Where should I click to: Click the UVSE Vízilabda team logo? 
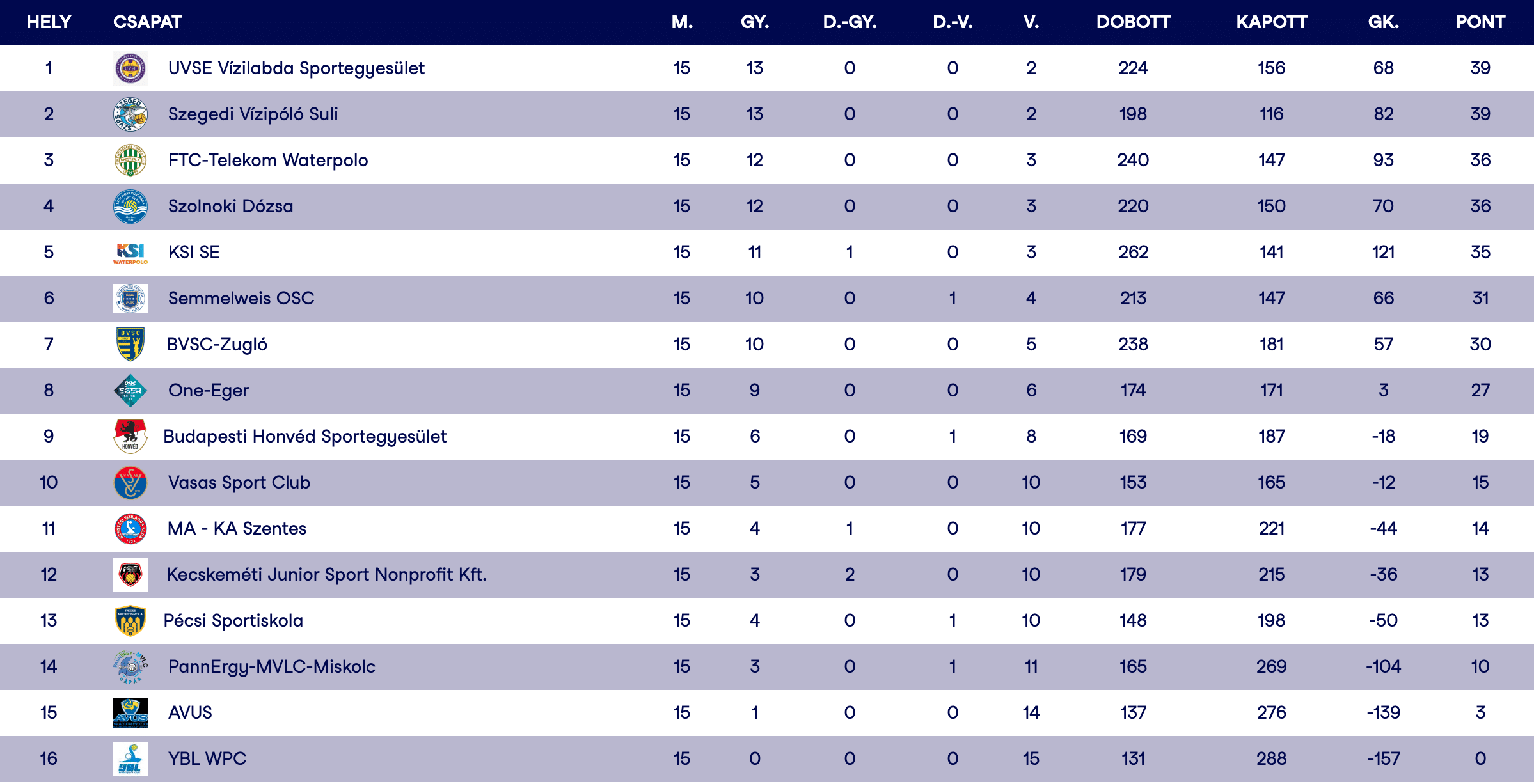pyautogui.click(x=130, y=68)
